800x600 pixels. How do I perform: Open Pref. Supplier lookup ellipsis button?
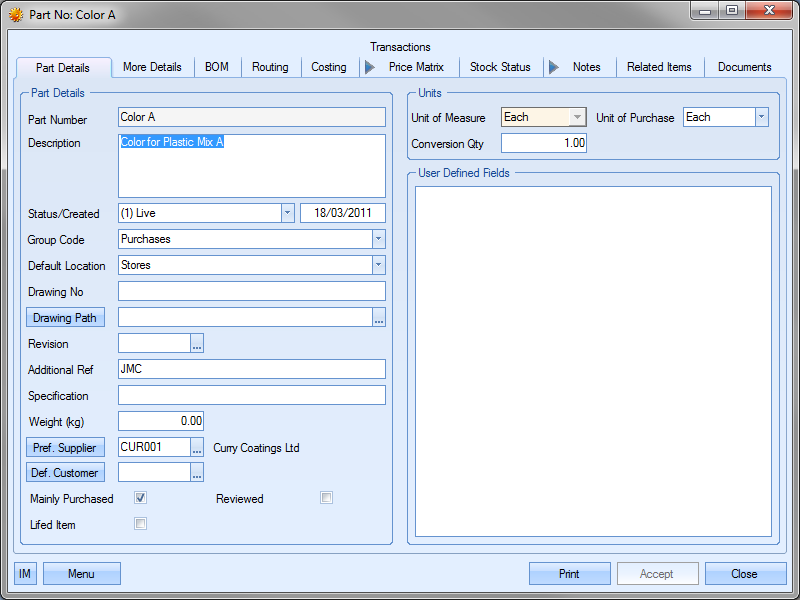pos(197,448)
